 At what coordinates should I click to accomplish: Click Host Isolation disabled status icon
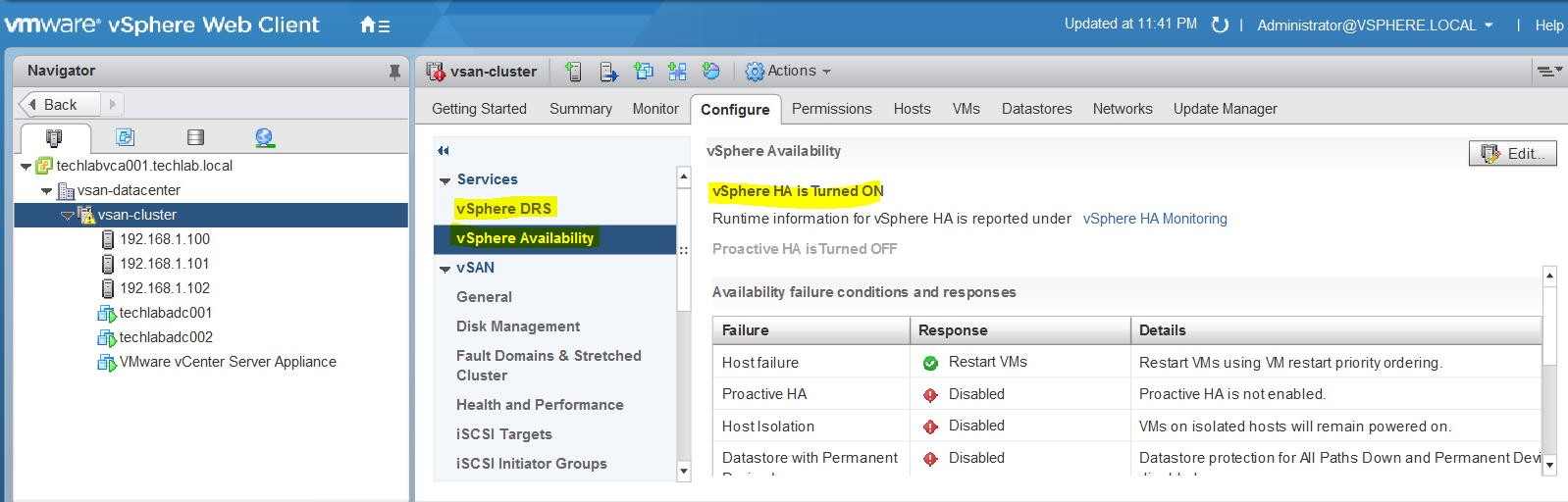click(x=930, y=427)
